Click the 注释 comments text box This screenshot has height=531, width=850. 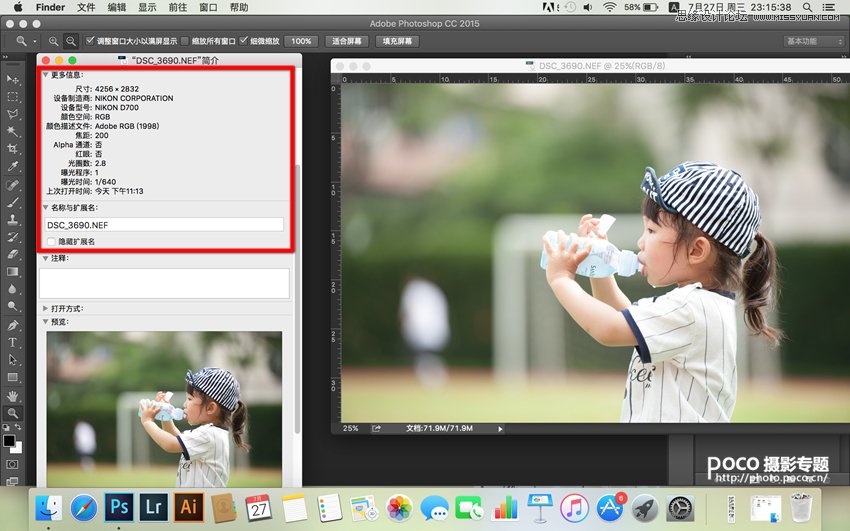click(164, 283)
